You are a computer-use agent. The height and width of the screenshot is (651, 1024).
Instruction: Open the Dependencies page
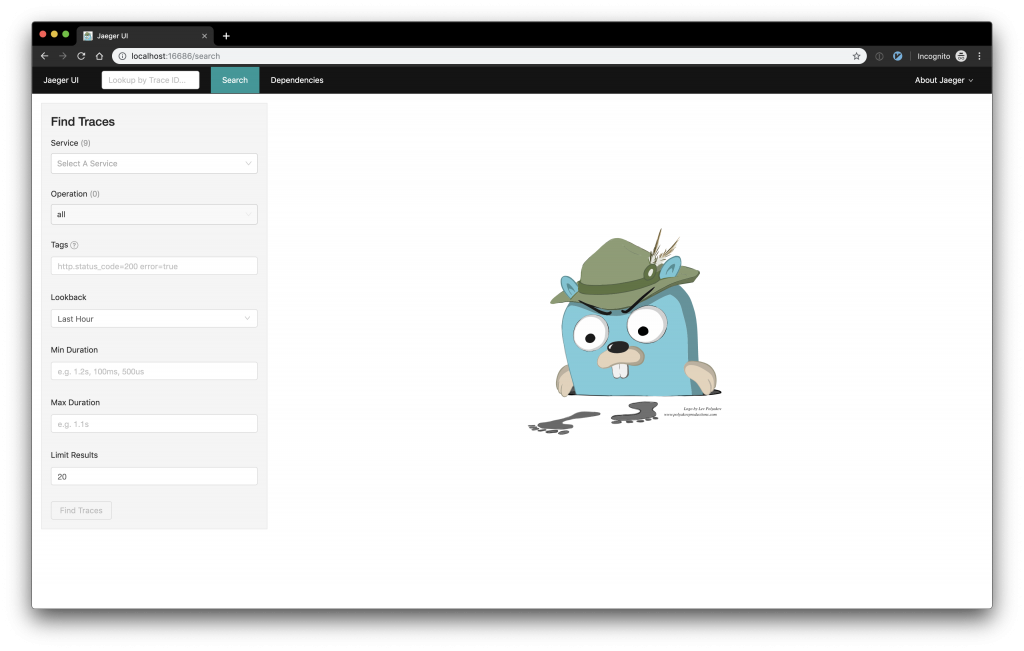297,80
